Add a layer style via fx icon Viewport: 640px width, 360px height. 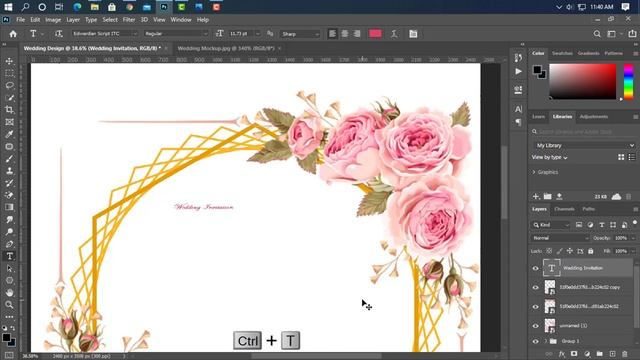pyautogui.click(x=562, y=354)
